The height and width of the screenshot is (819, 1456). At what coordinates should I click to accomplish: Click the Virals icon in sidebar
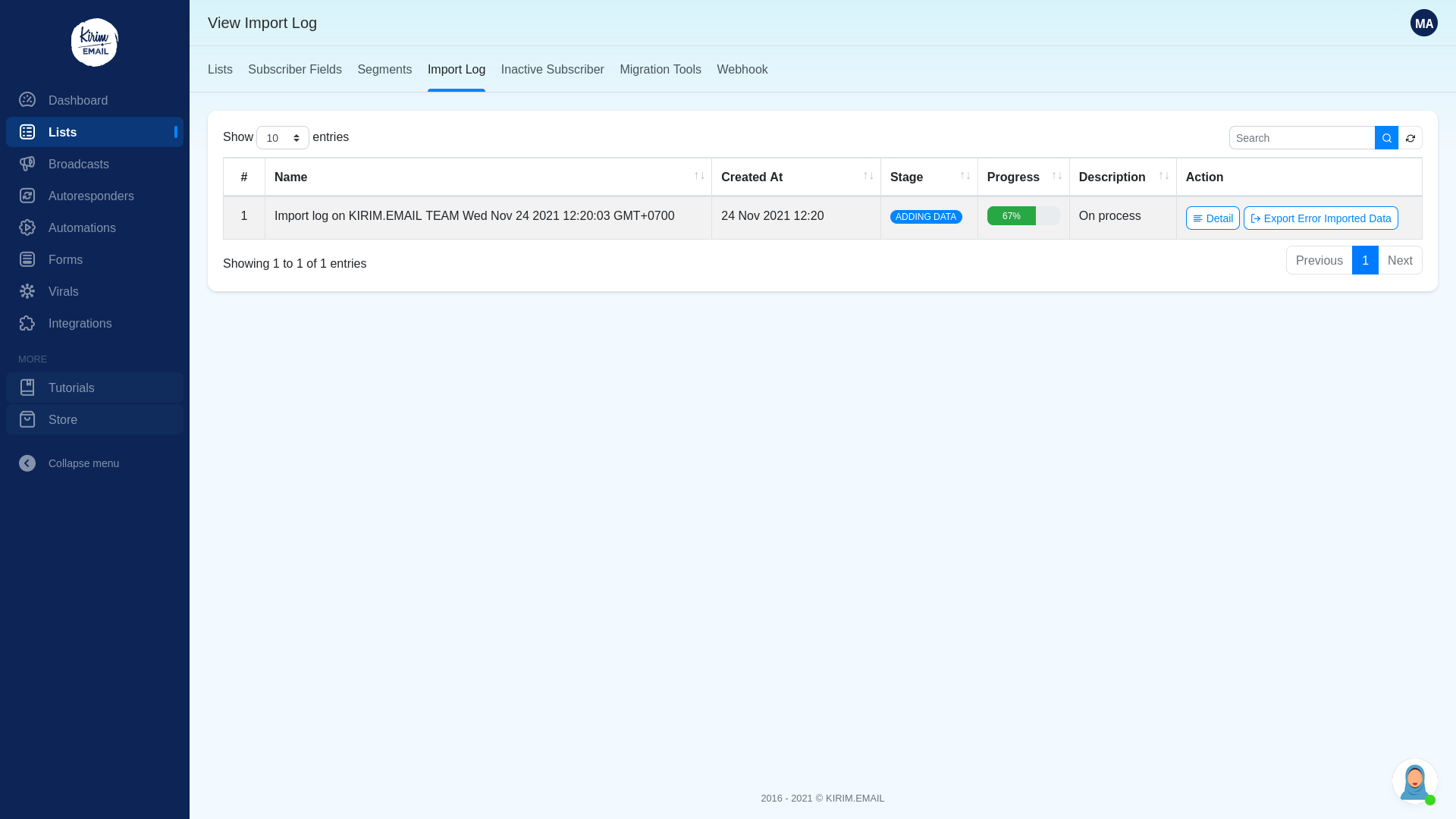[27, 291]
